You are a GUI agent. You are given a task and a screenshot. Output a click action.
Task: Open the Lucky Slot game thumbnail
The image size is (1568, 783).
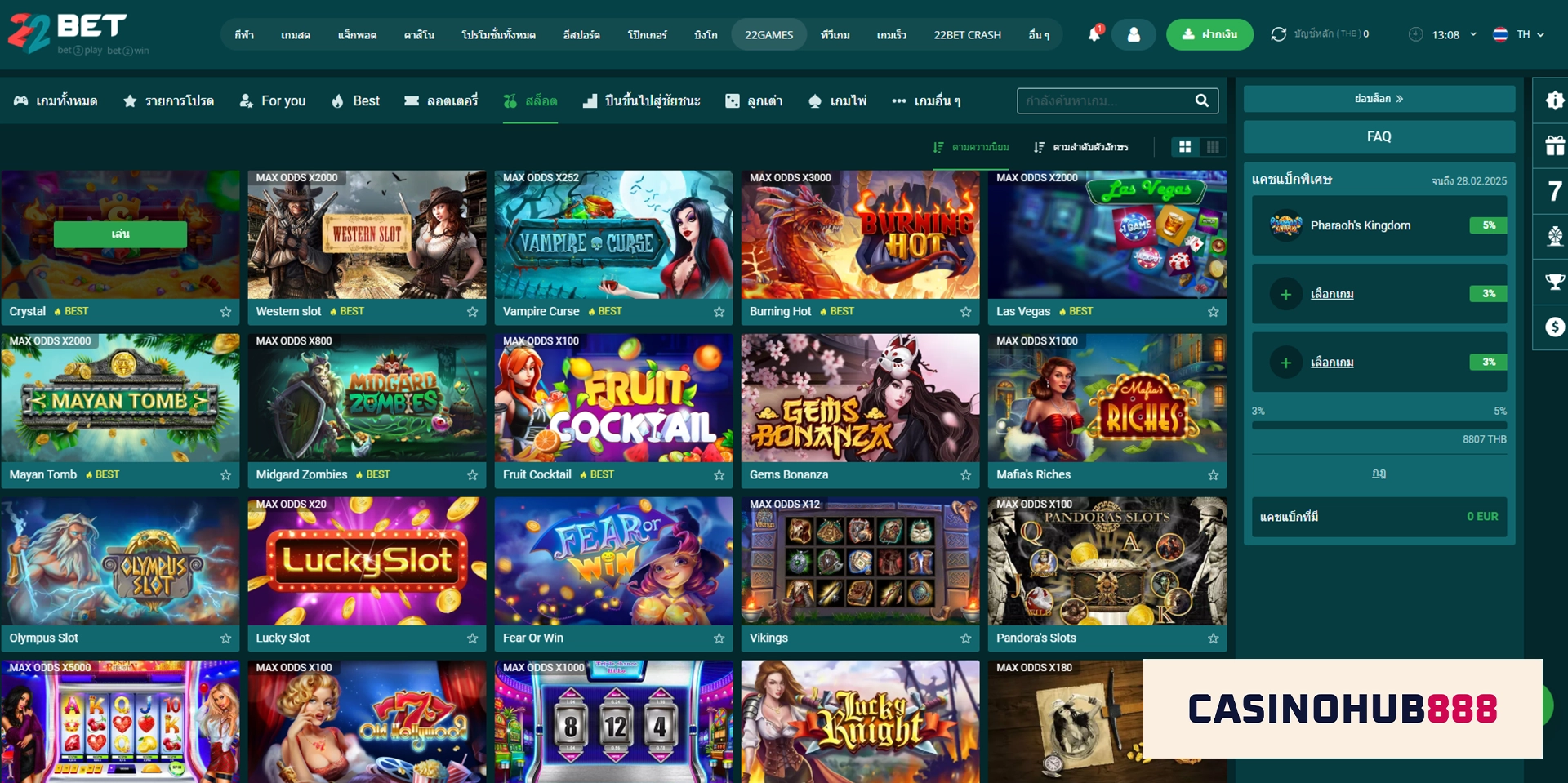point(367,561)
